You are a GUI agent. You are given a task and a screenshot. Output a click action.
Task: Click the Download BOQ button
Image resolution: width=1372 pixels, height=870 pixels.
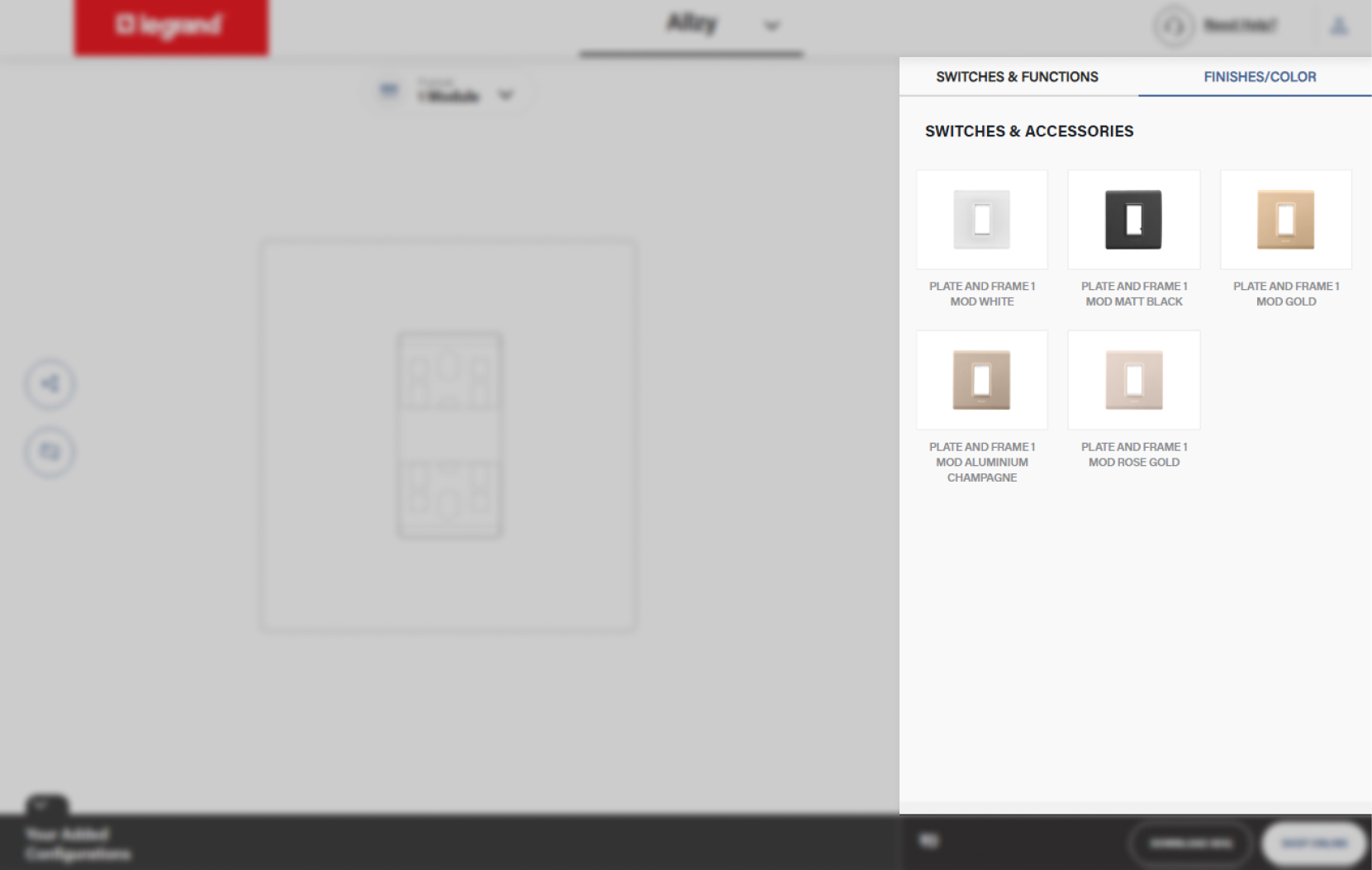coord(1190,844)
